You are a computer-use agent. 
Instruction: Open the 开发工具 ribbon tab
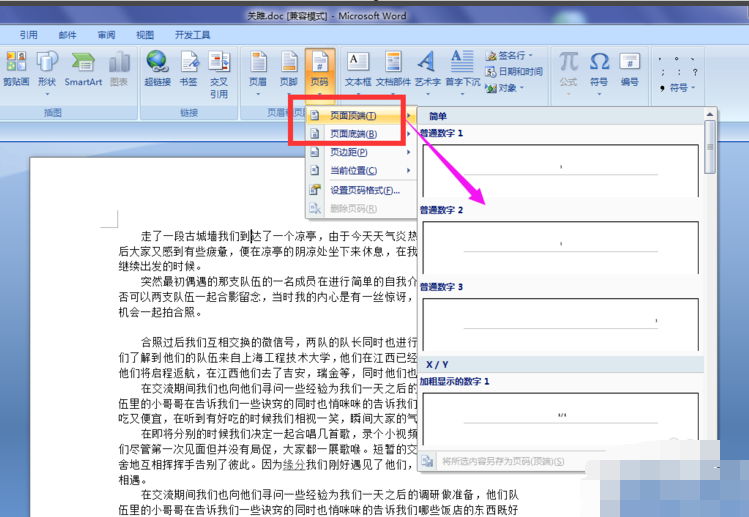tap(192, 35)
